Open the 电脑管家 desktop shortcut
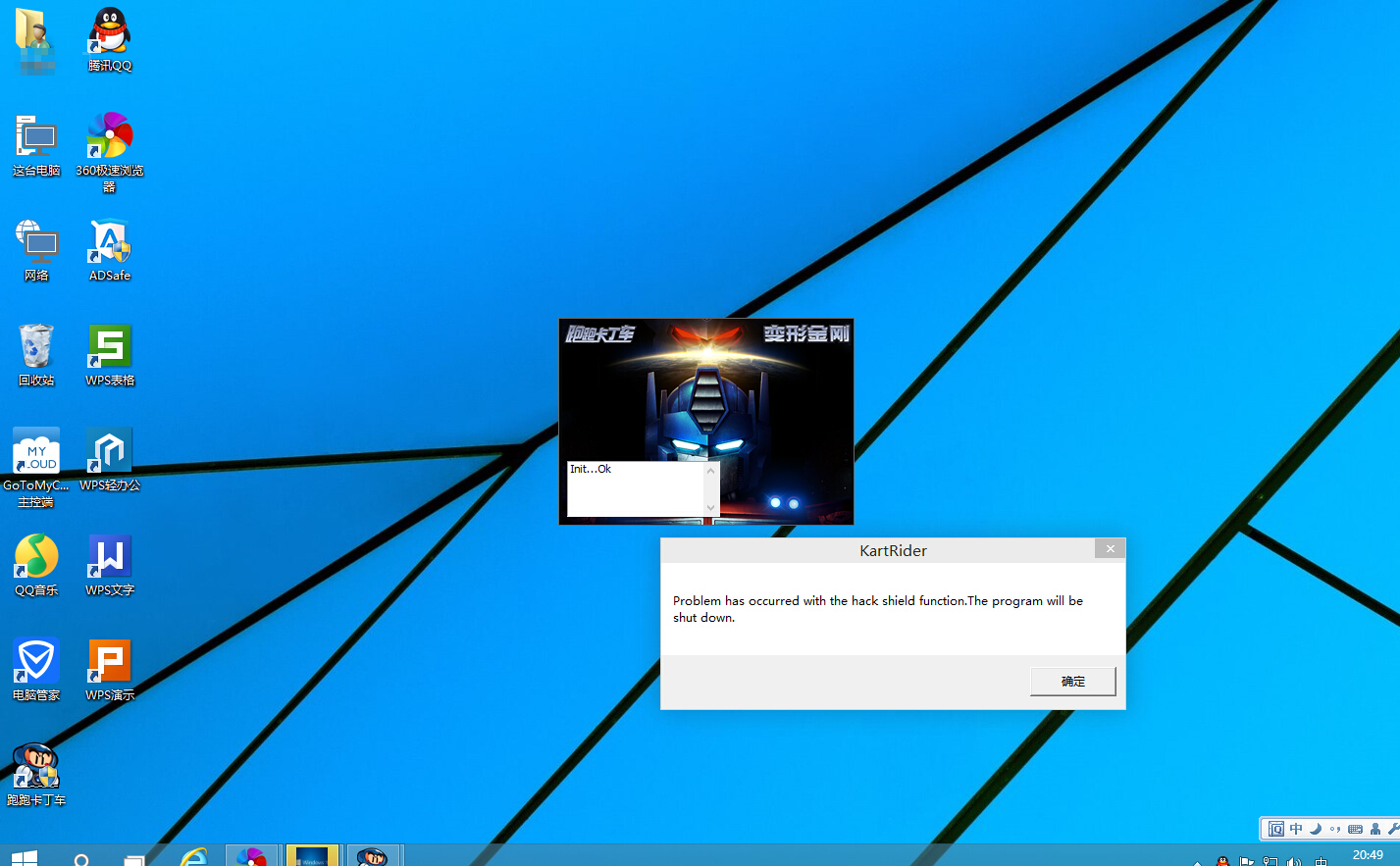1400x866 pixels. coord(36,669)
